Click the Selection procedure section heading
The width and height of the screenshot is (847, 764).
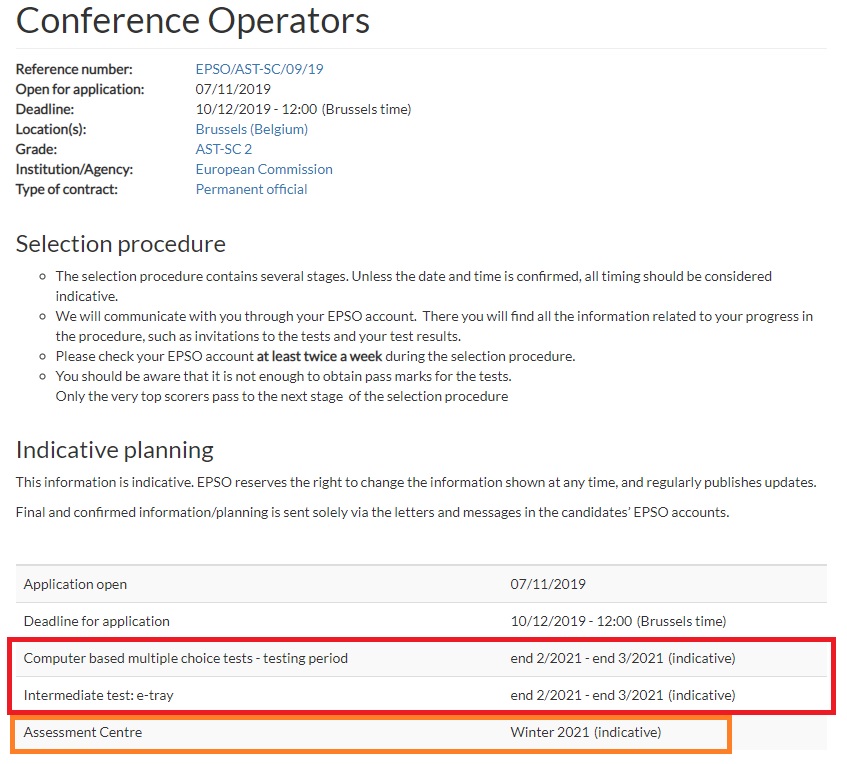point(121,244)
